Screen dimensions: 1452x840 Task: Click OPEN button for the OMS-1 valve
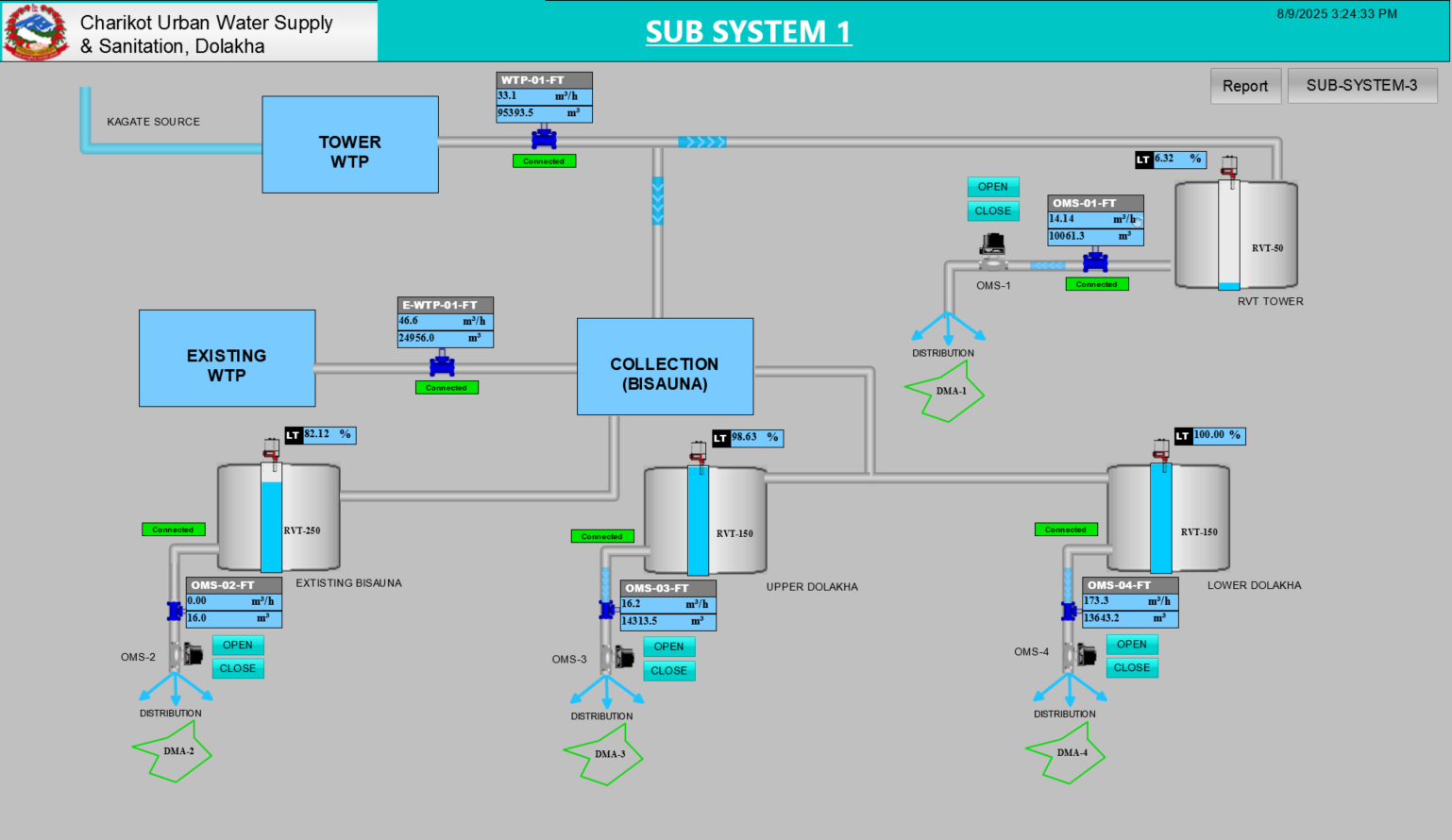[x=992, y=187]
